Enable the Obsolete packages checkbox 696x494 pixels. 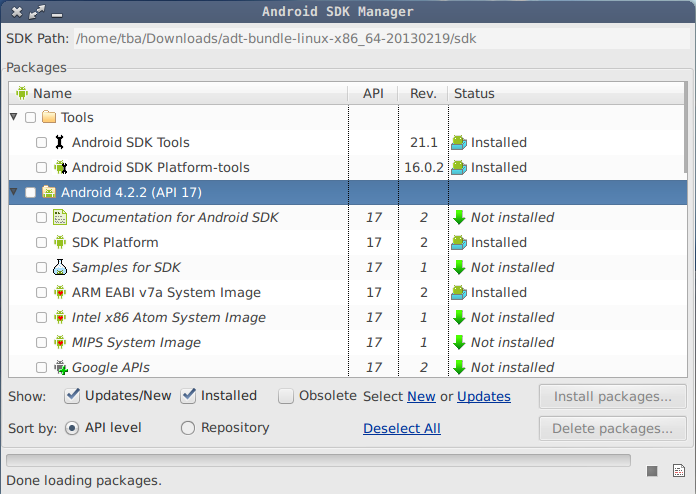pos(286,396)
